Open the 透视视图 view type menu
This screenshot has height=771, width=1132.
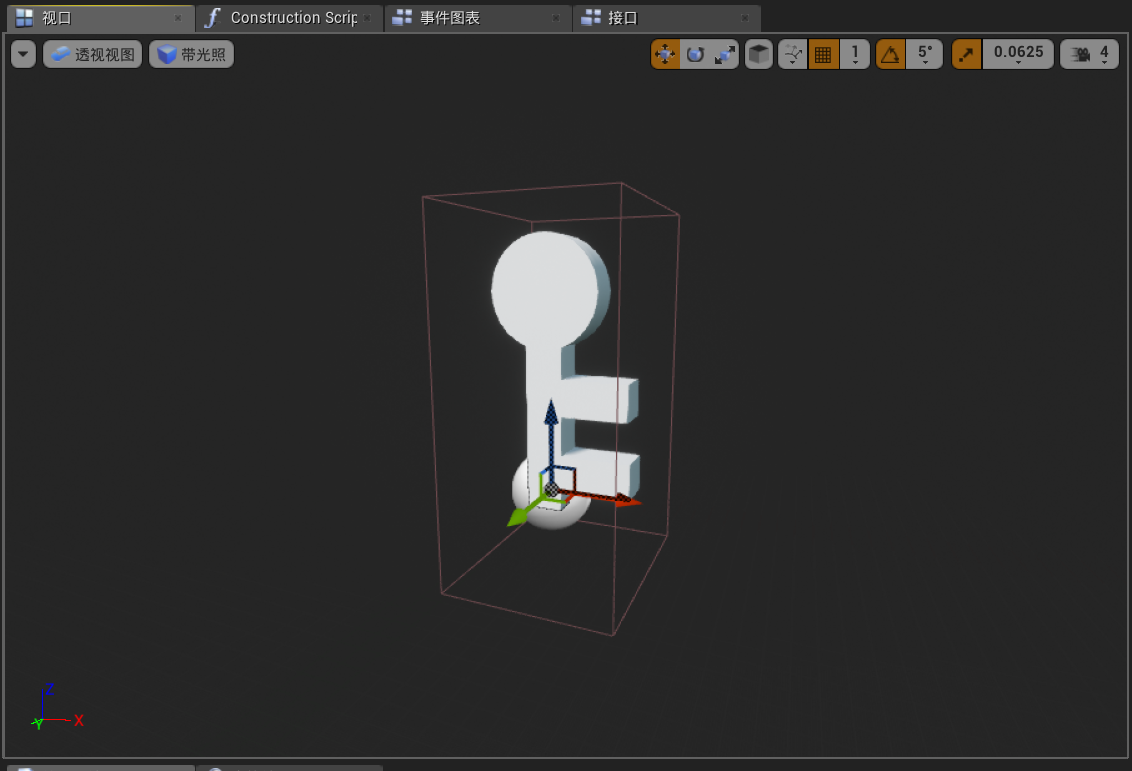pyautogui.click(x=92, y=54)
